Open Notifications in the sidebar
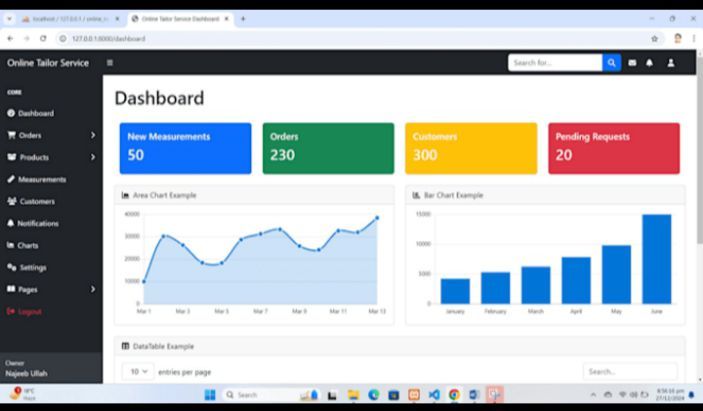Screen dimensions: 703x411 tap(38, 223)
